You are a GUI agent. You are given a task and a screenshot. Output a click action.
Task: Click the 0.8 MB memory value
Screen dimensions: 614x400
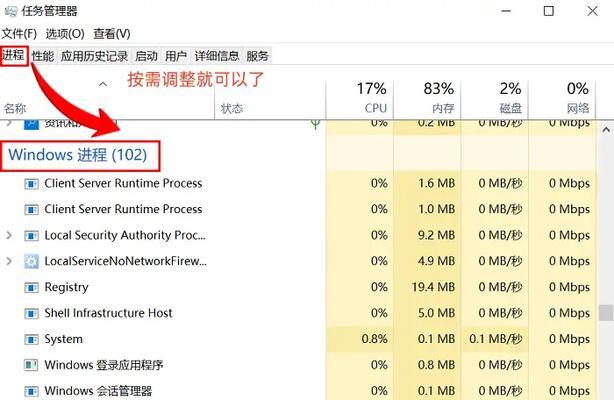pos(436,365)
